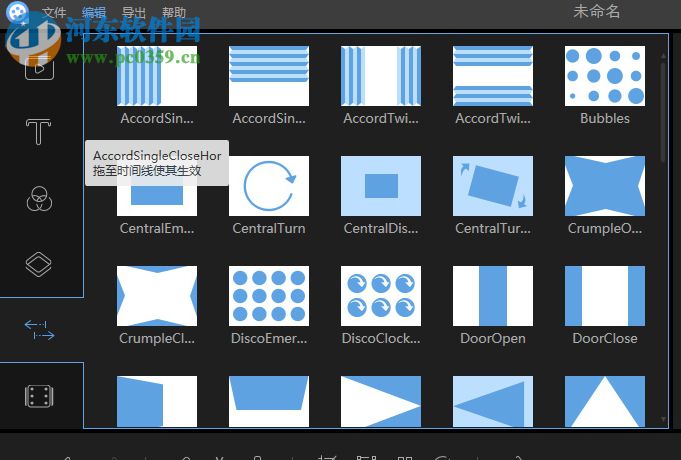Select the DoorClose transition
The width and height of the screenshot is (681, 460).
[x=605, y=296]
